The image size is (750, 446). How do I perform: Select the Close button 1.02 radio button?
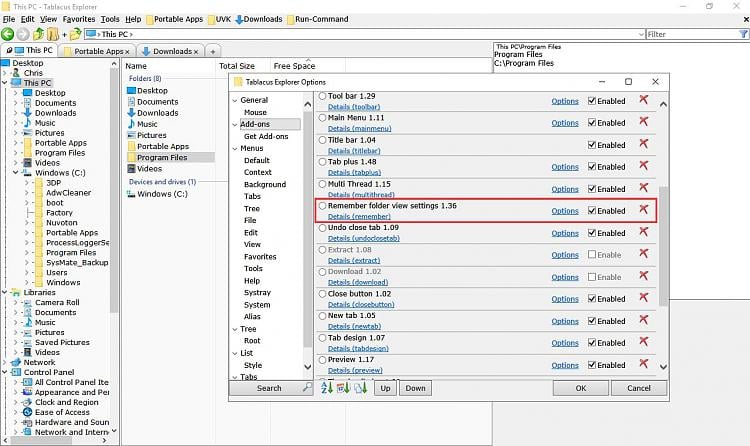click(322, 294)
